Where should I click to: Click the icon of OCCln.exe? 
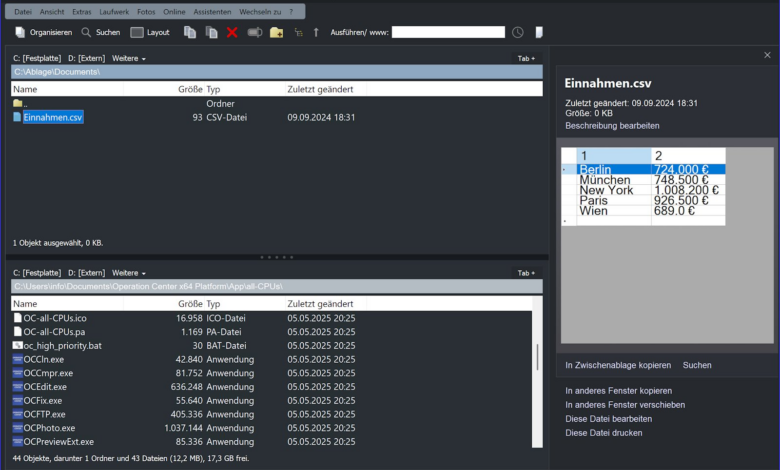pyautogui.click(x=17, y=359)
